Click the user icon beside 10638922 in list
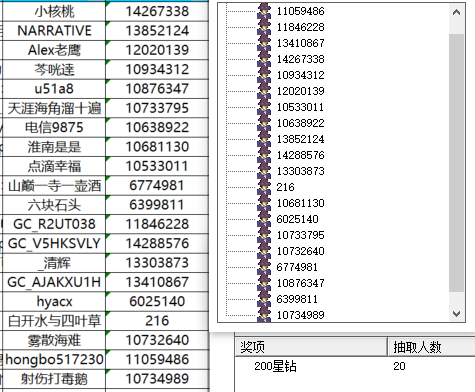 (264, 123)
